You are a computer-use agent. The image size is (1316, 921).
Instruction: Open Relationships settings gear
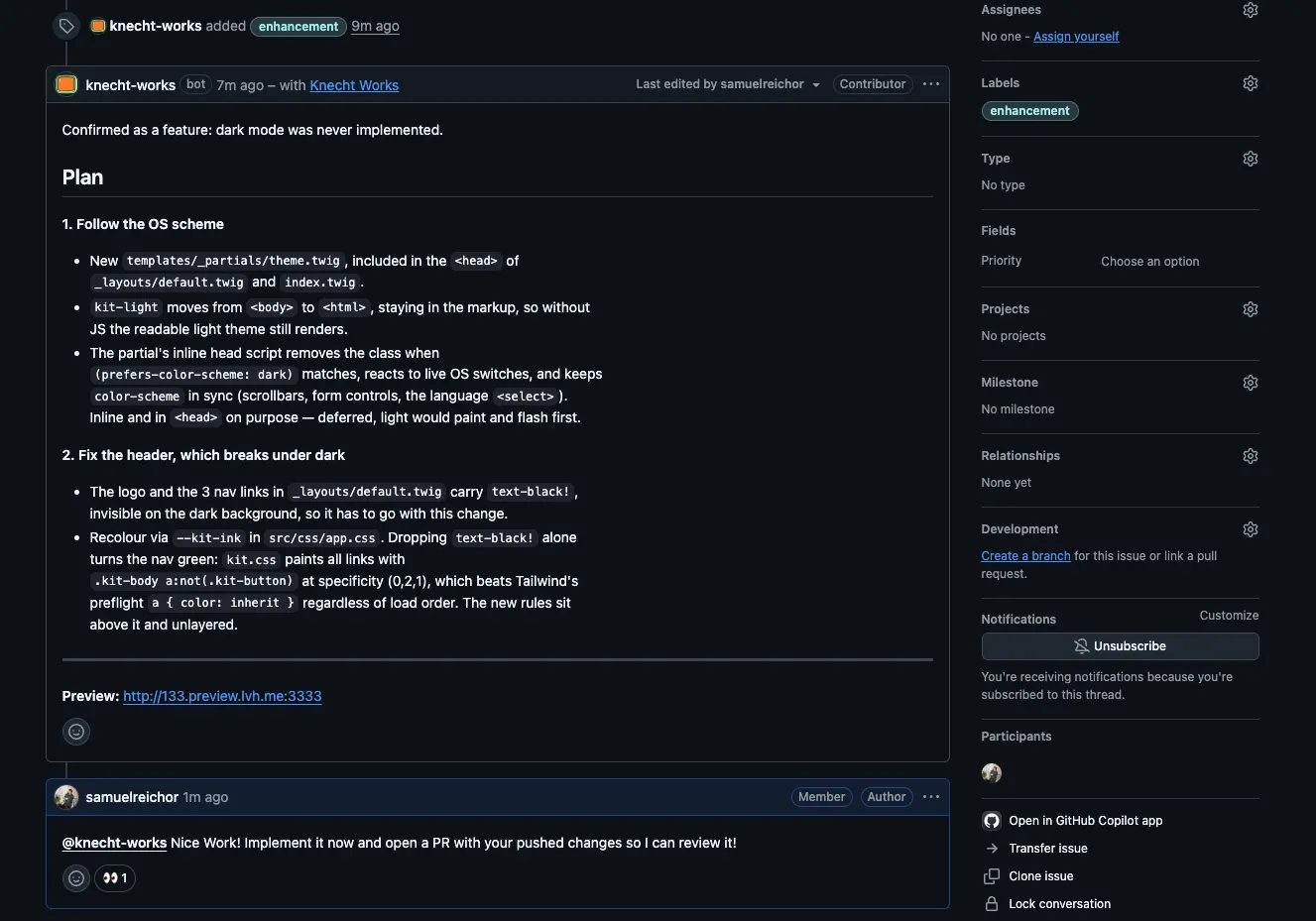[x=1251, y=456]
